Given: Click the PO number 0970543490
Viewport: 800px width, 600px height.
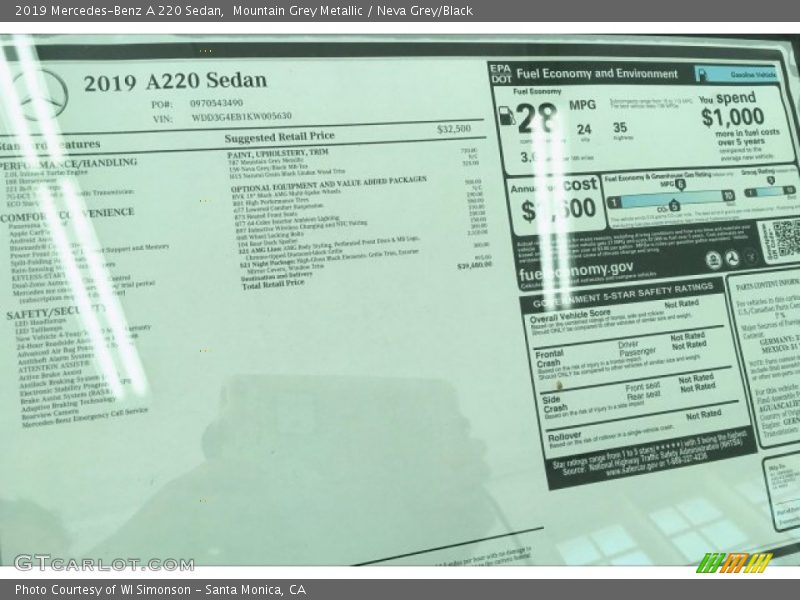Looking at the screenshot, I should pyautogui.click(x=216, y=103).
